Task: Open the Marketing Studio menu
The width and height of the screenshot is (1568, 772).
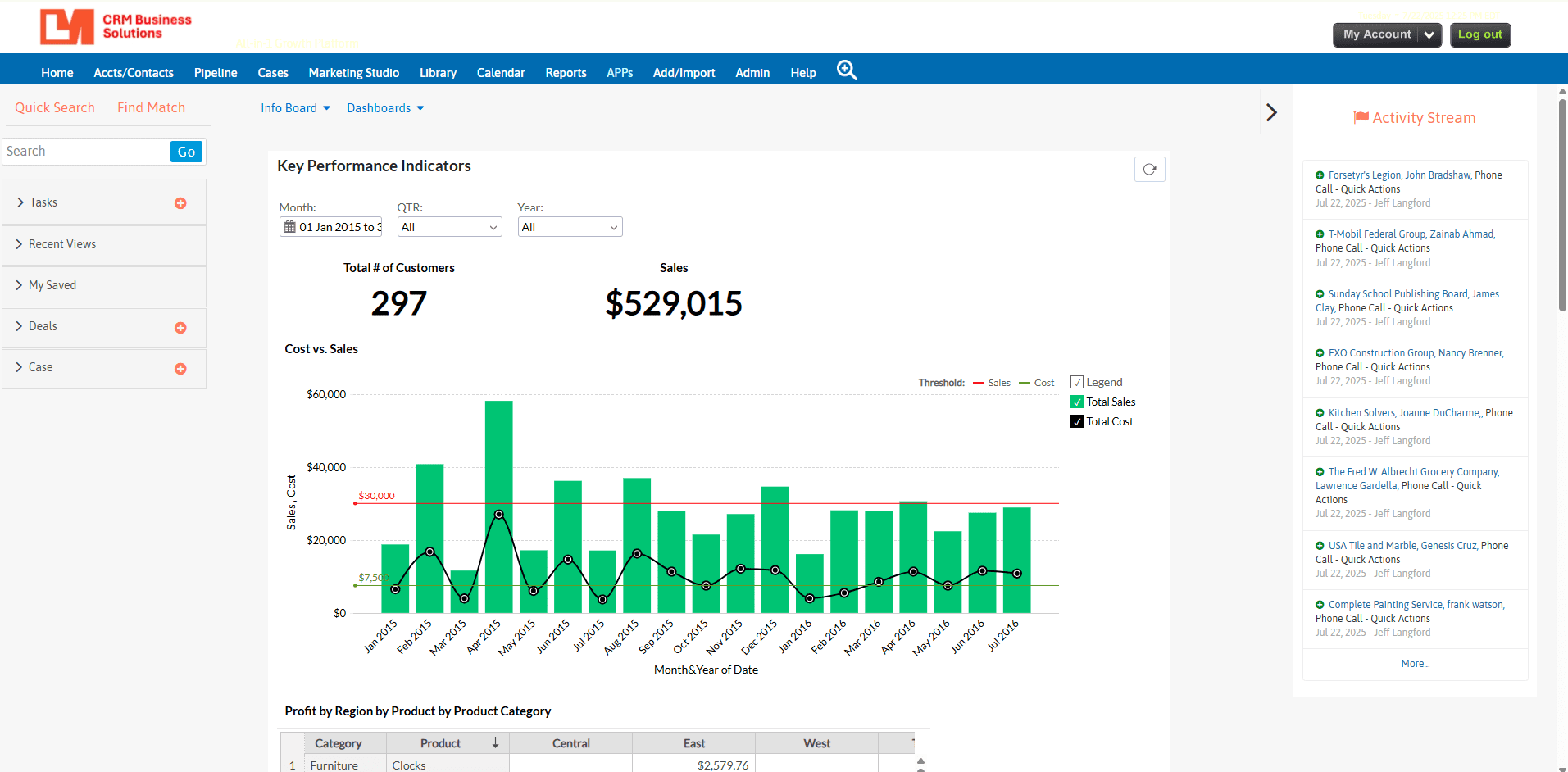Action: point(353,72)
